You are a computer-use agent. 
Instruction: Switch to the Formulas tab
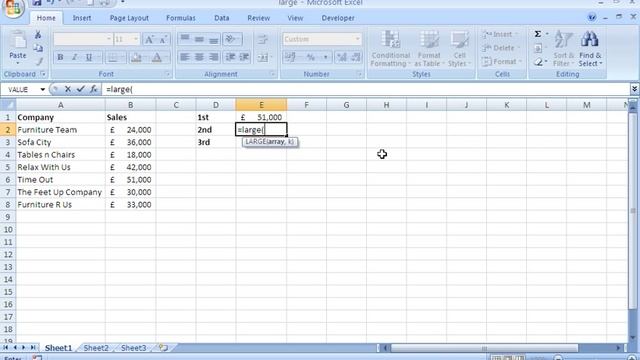181,18
